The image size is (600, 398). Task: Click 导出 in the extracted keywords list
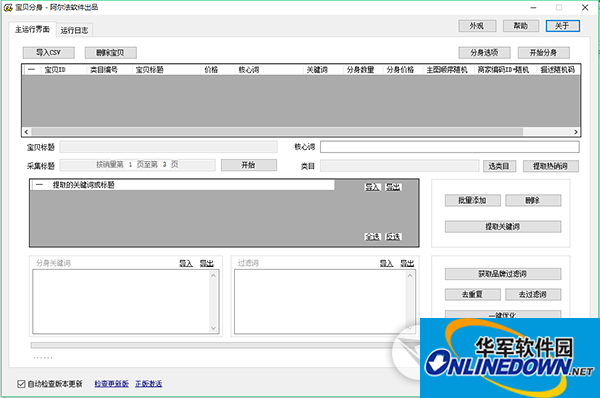click(x=393, y=187)
